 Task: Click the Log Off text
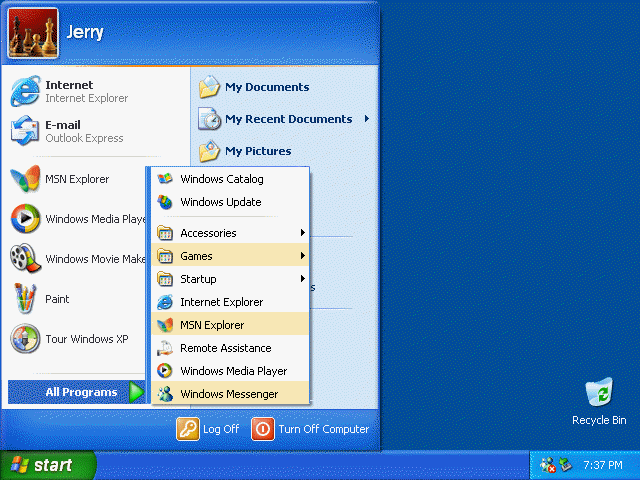[x=221, y=429]
